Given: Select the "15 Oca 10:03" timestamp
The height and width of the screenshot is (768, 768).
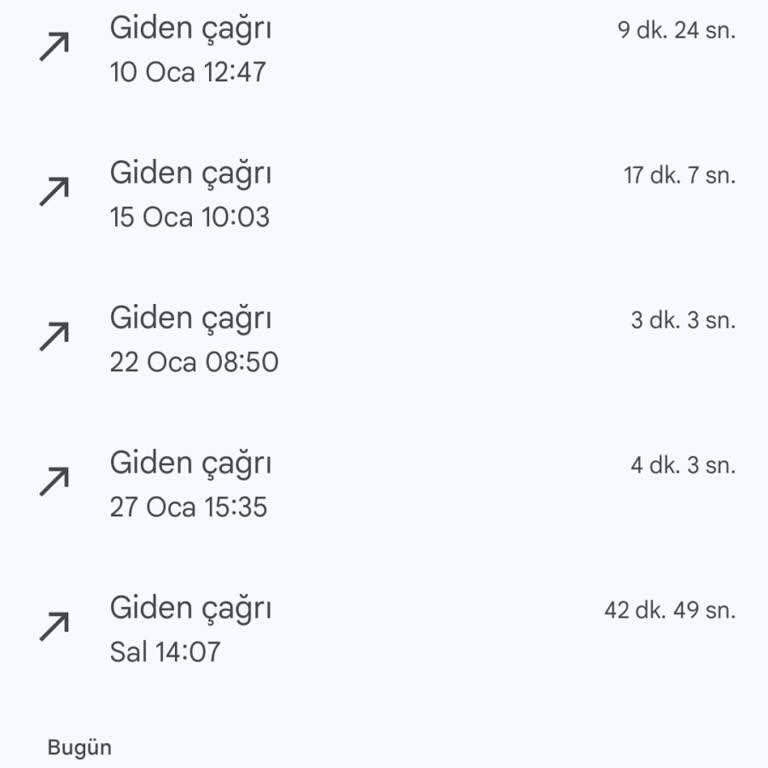Looking at the screenshot, I should [x=190, y=217].
